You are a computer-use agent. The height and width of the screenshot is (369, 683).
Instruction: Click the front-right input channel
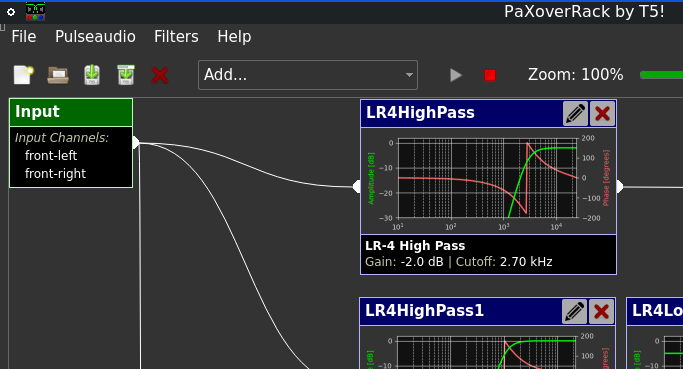pos(55,174)
